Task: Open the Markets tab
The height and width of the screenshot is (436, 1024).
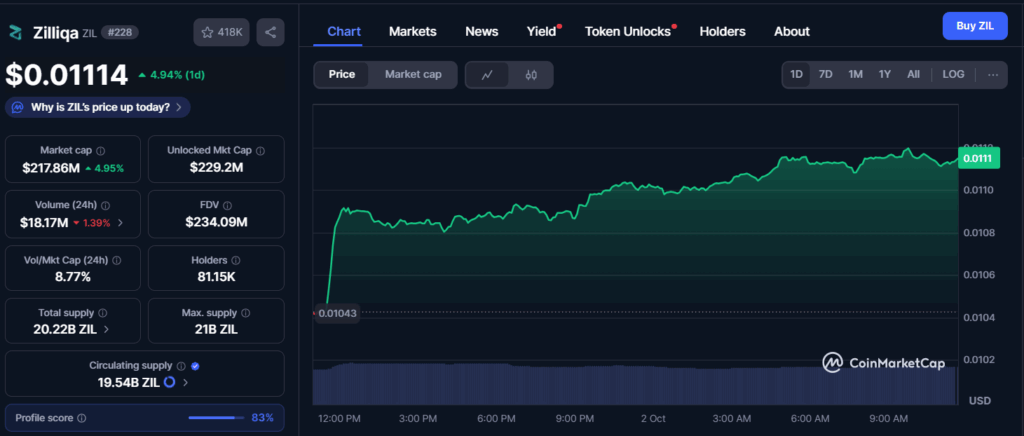Action: click(x=412, y=31)
